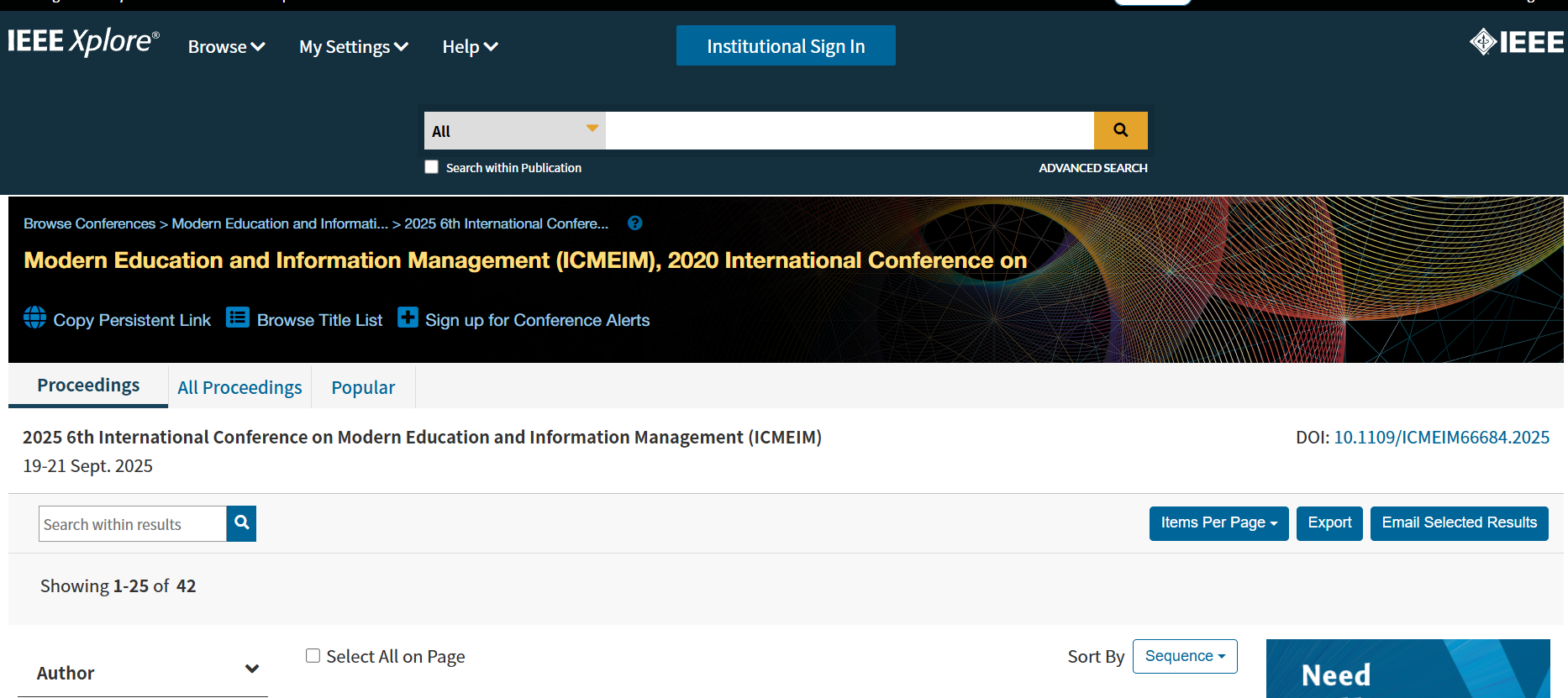This screenshot has height=698, width=1568.
Task: Open the Items Per Page dropdown
Action: 1218,523
